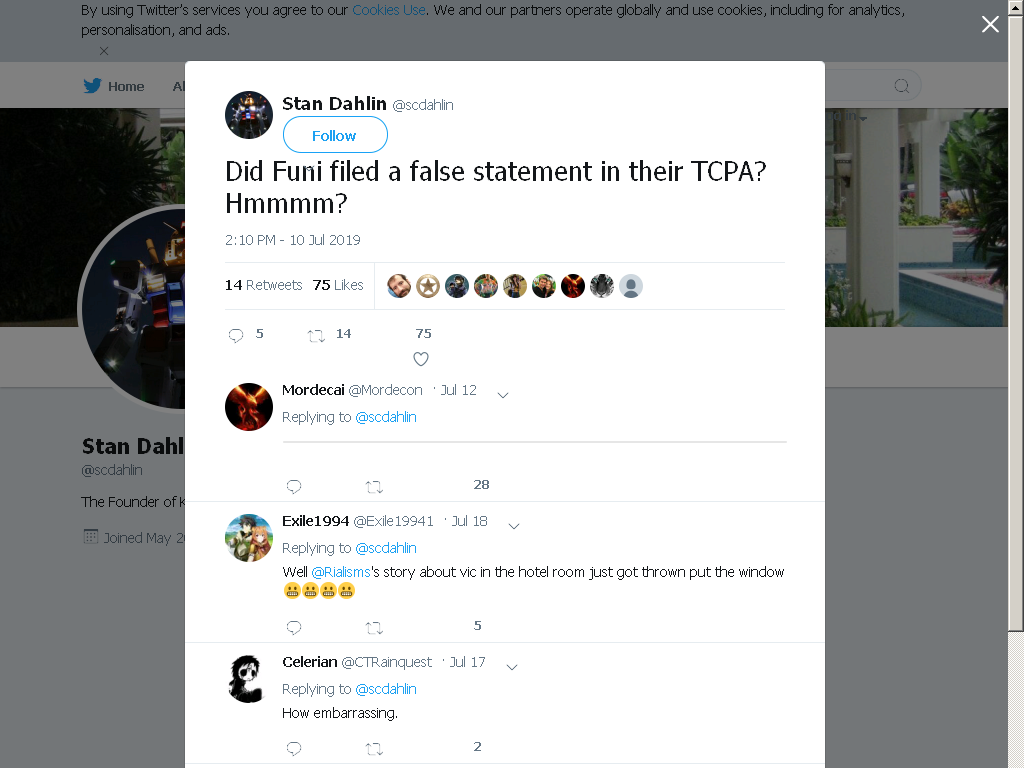The image size is (1024, 768).
Task: Retweet Stan Dahlin's main tweet
Action: click(316, 336)
